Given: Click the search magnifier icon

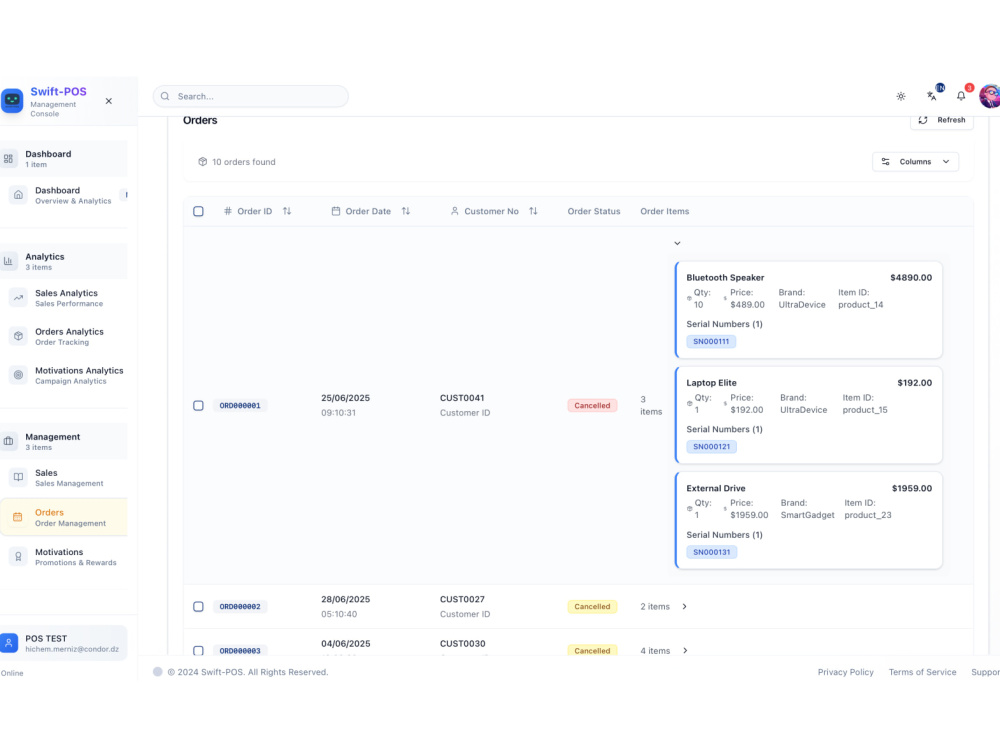Looking at the screenshot, I should [x=165, y=96].
